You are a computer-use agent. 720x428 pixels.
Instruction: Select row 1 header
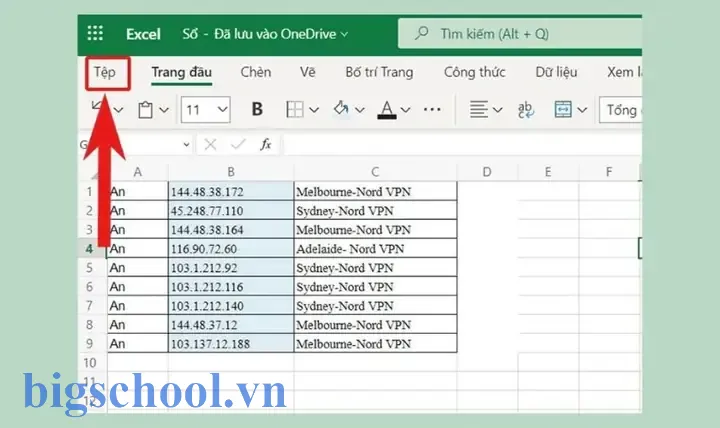(x=90, y=191)
